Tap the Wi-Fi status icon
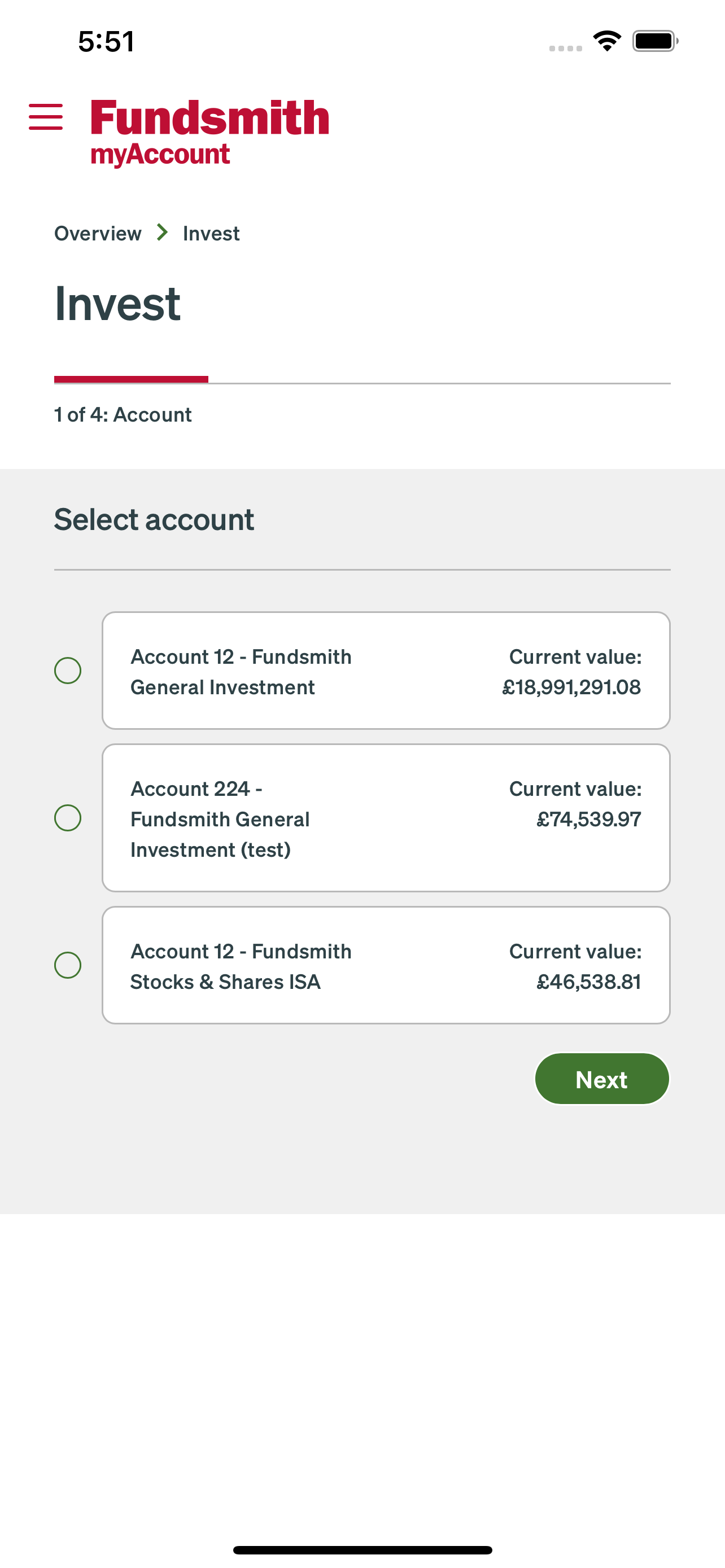Image resolution: width=725 pixels, height=1568 pixels. pyautogui.click(x=607, y=41)
